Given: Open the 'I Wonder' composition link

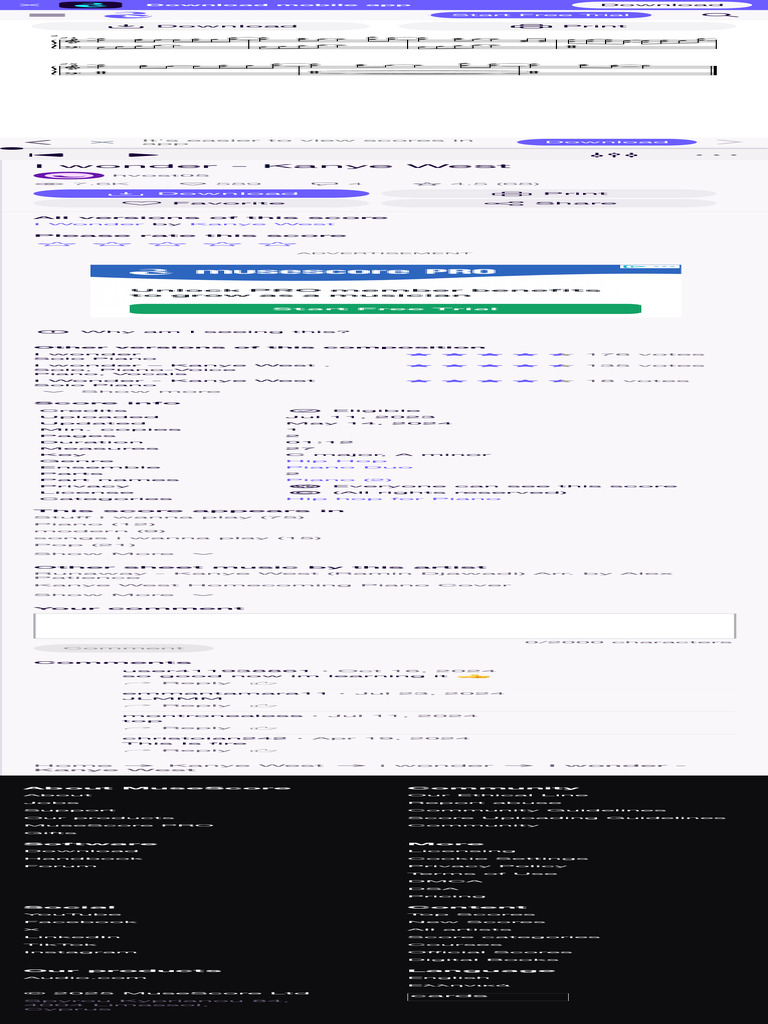Looking at the screenshot, I should coord(89,224).
